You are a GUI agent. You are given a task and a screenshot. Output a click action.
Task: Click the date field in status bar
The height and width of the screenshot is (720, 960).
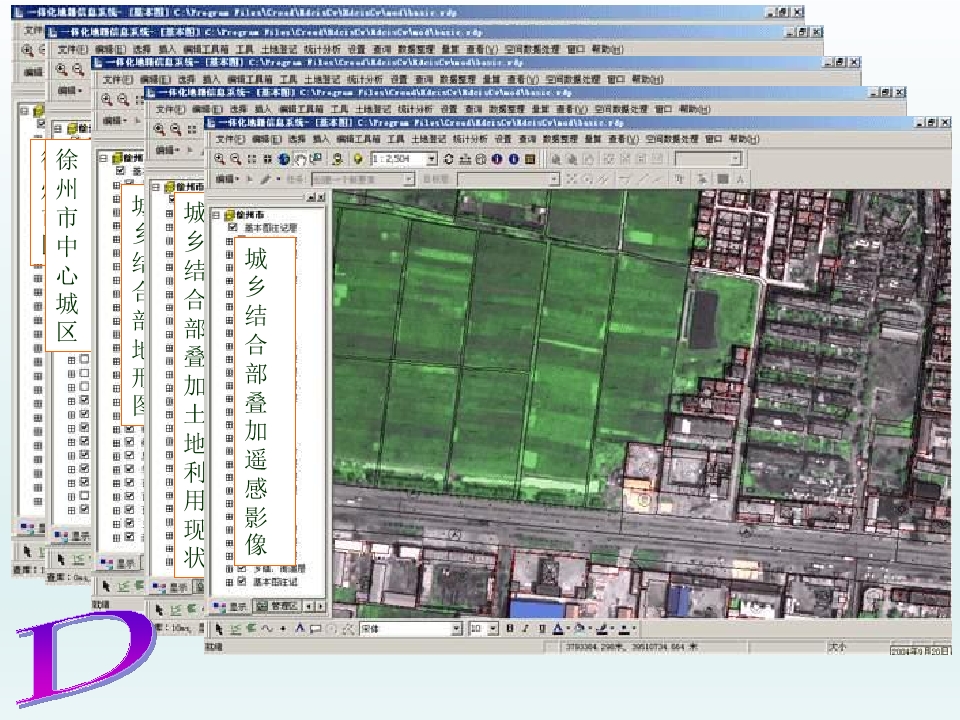tap(920, 650)
